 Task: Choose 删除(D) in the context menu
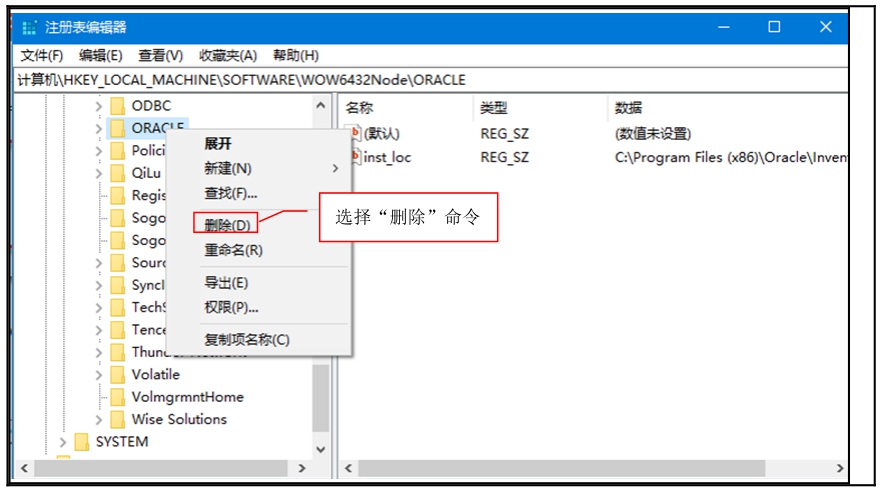coord(227,225)
